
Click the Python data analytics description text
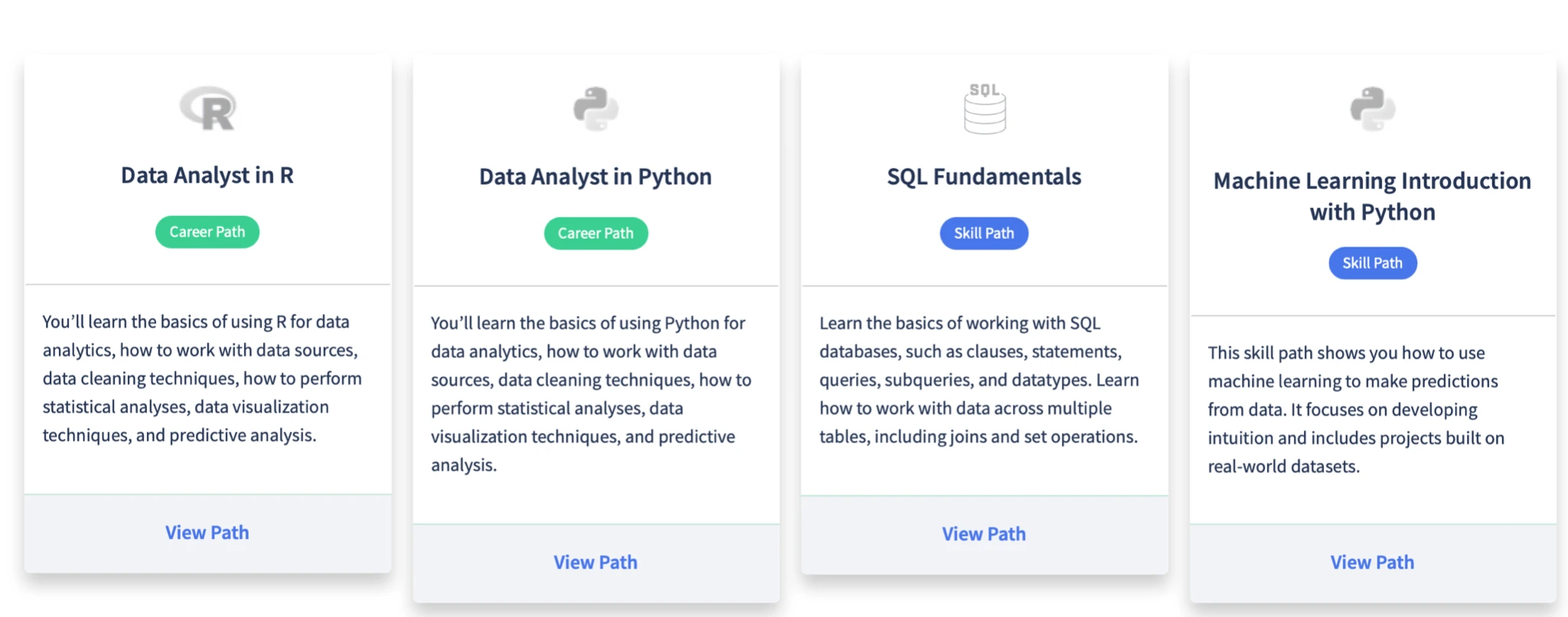(591, 393)
